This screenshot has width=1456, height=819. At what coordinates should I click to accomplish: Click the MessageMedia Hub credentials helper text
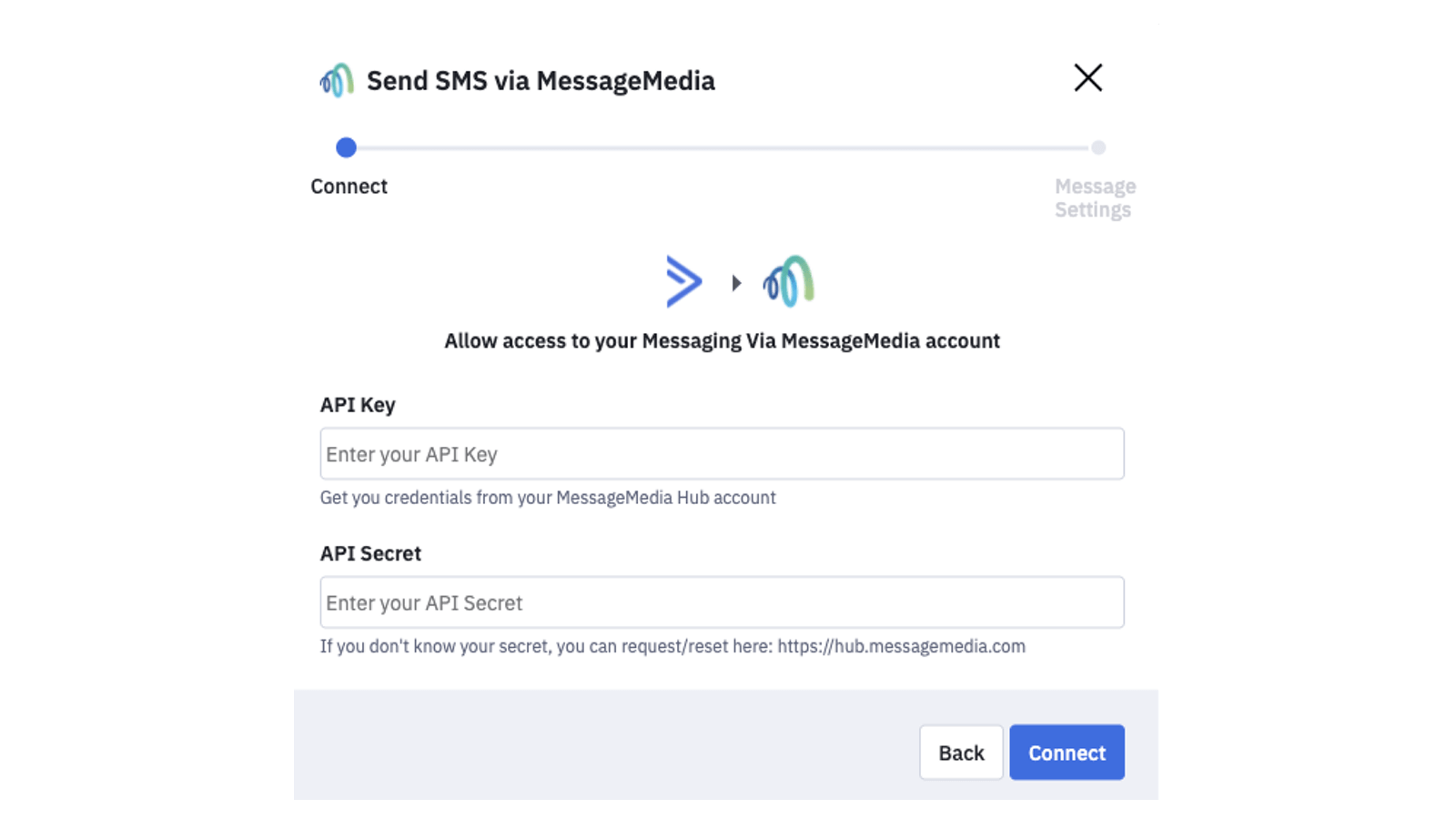[548, 497]
